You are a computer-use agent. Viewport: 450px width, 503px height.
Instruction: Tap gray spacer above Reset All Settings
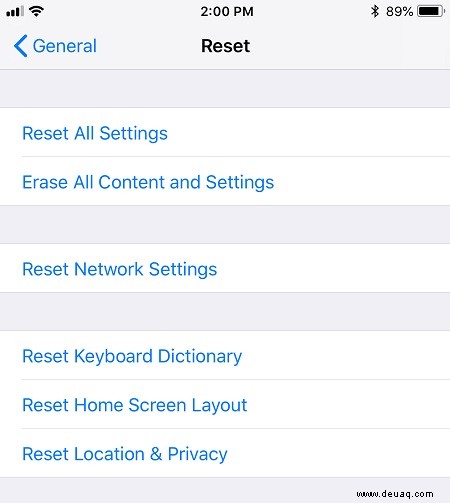[225, 89]
